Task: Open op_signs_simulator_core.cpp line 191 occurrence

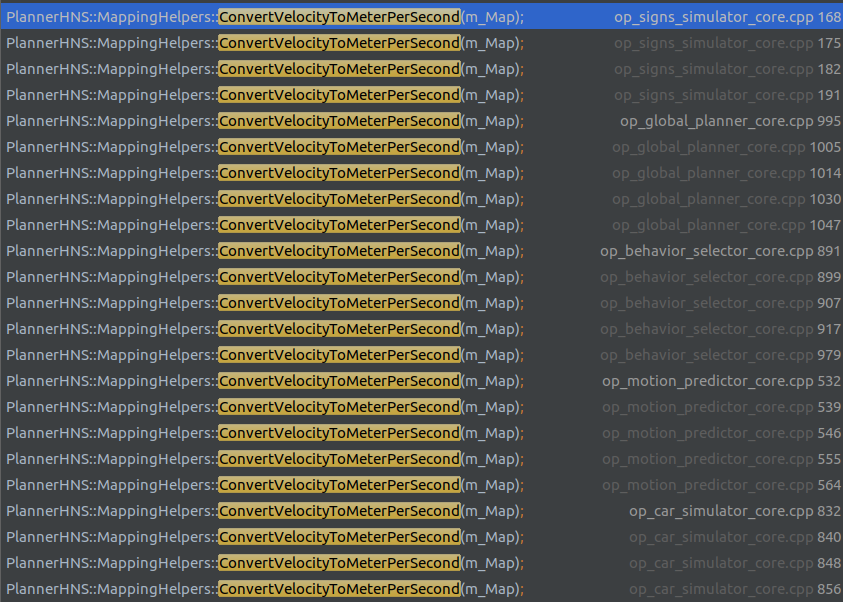Action: 400,94
